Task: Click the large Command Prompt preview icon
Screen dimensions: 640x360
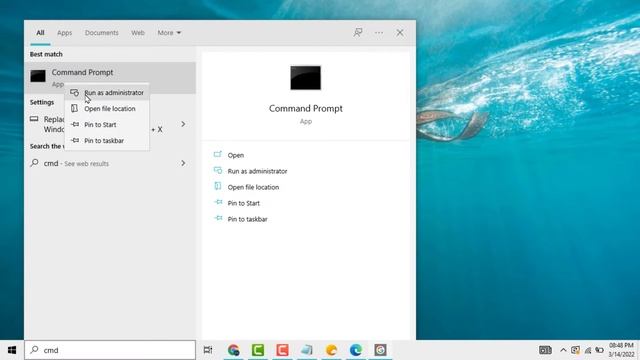Action: click(x=306, y=78)
